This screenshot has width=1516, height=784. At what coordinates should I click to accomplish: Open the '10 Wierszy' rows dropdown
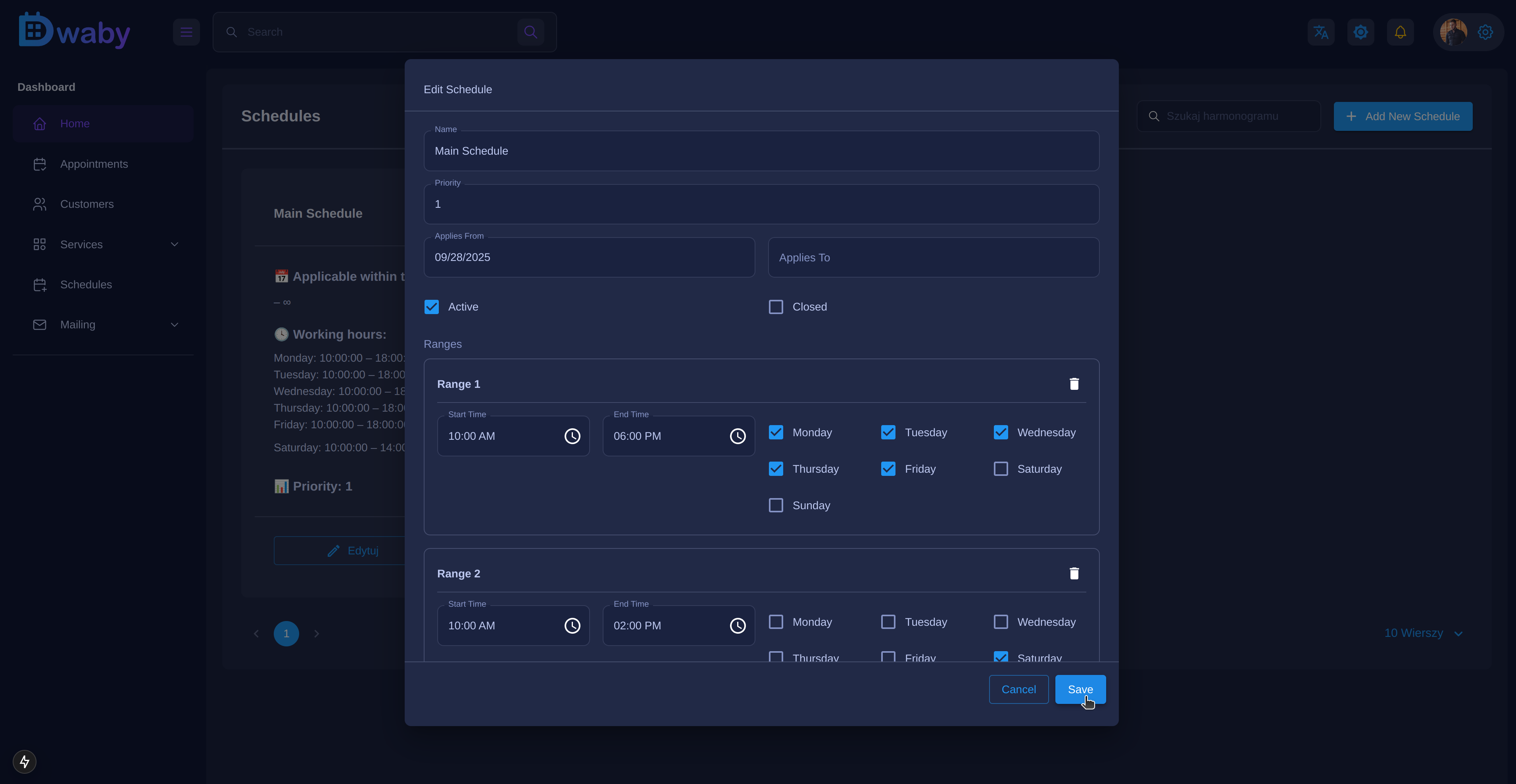(1422, 633)
